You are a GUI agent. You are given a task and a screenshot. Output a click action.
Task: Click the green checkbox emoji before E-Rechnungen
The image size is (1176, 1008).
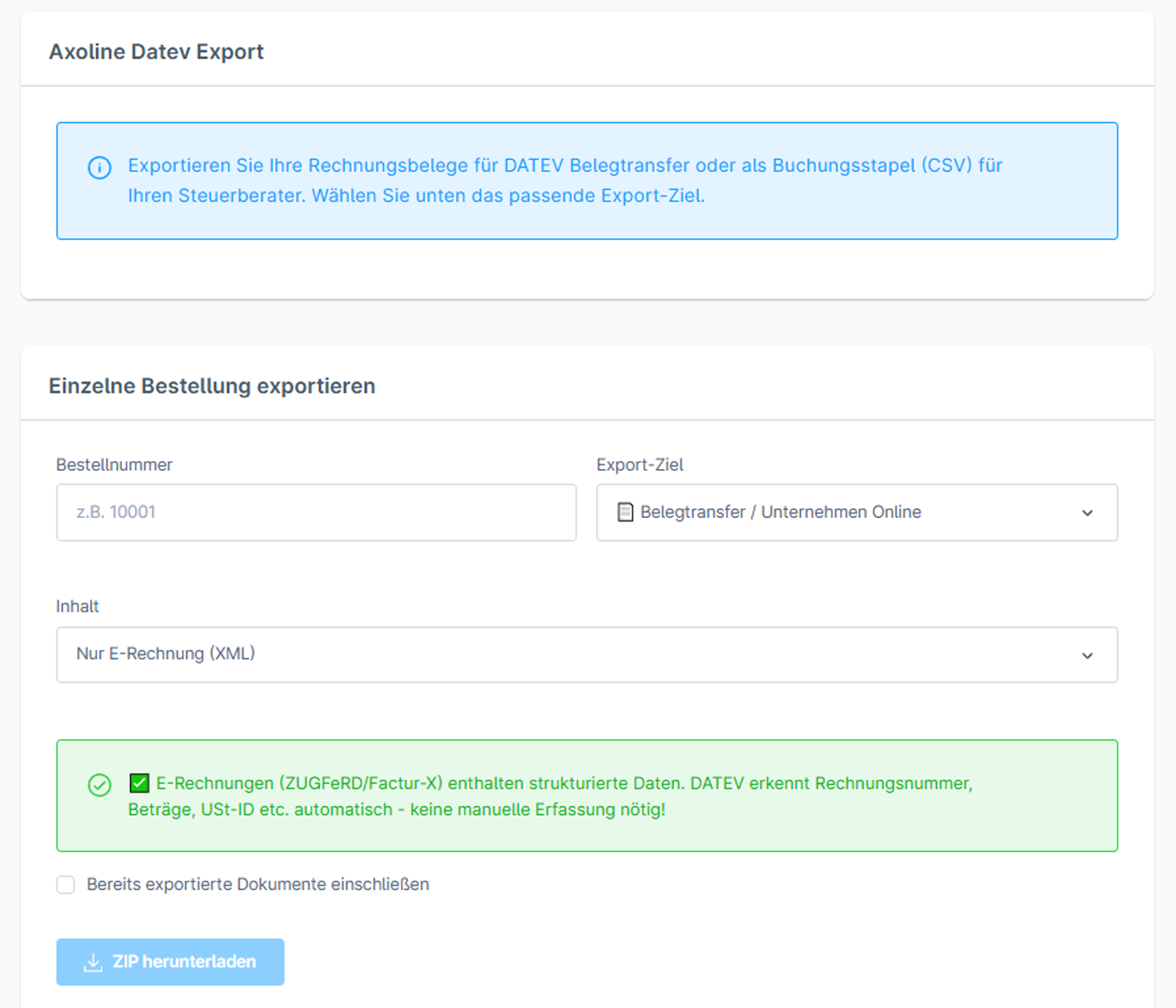click(139, 783)
